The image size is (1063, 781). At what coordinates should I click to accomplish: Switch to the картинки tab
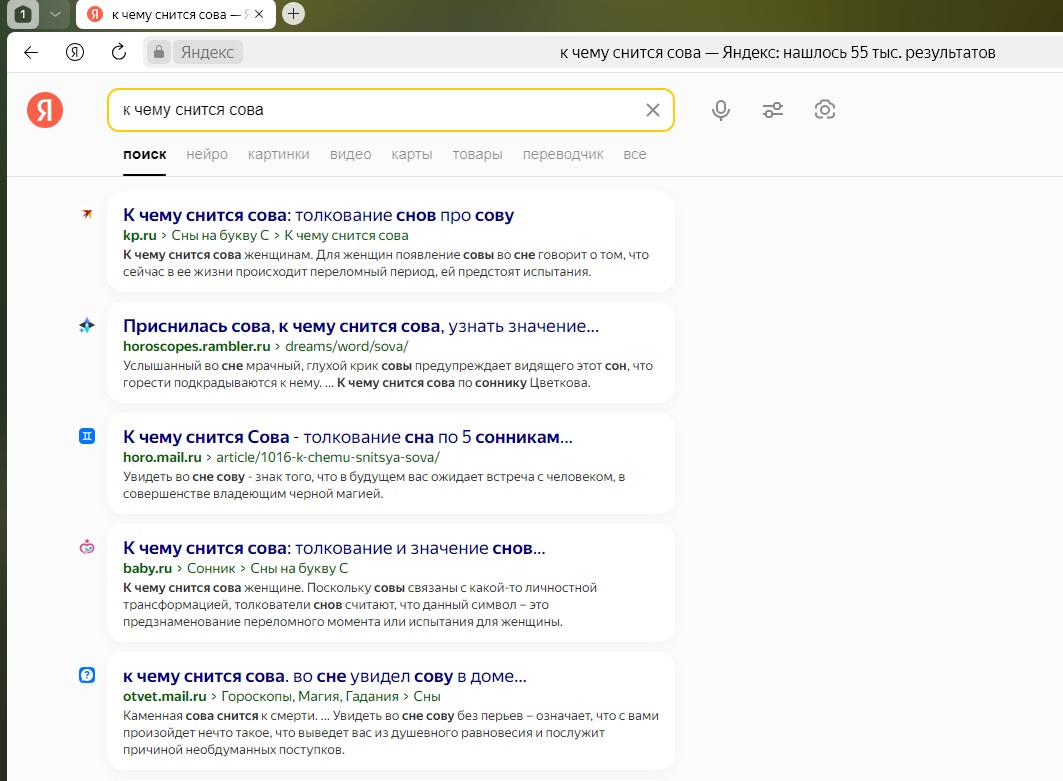point(278,154)
